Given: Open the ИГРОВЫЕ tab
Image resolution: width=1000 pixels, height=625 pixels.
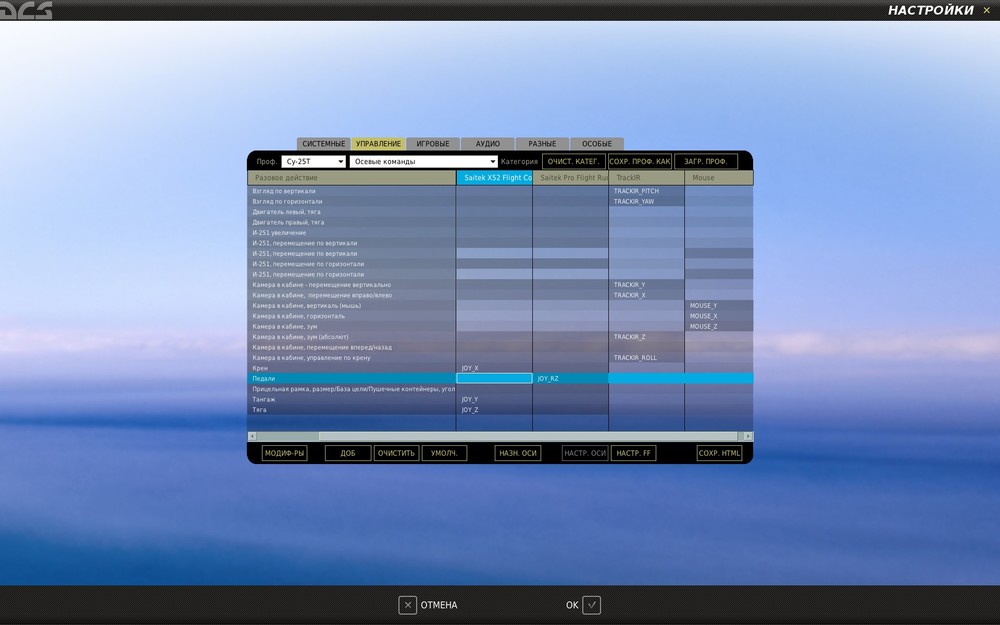Looking at the screenshot, I should click(x=432, y=144).
